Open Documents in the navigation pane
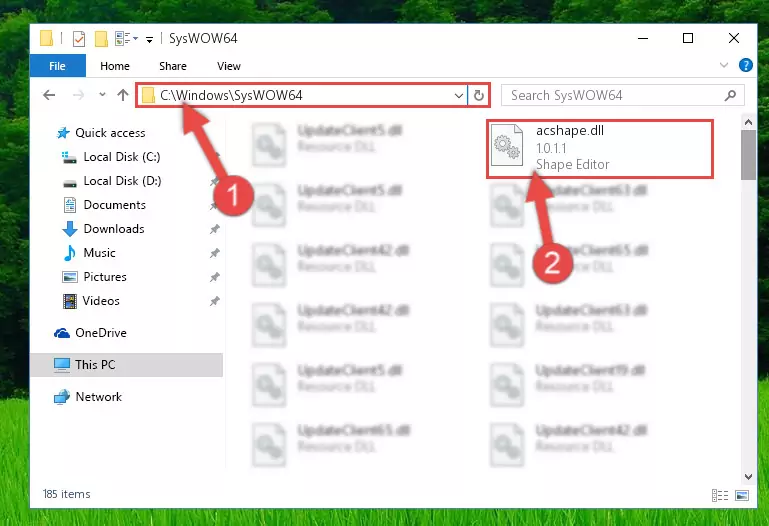Image resolution: width=769 pixels, height=526 pixels. tap(114, 205)
